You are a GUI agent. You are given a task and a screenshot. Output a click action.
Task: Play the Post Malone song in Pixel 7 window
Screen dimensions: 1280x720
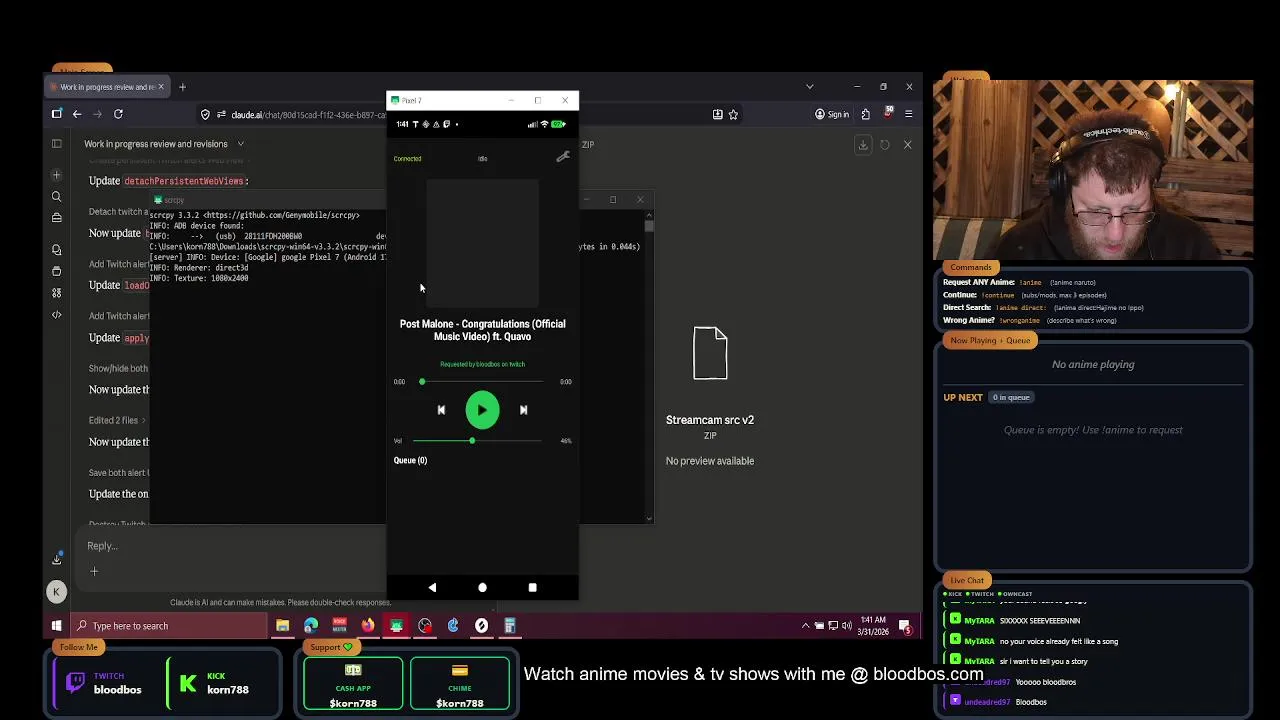(x=482, y=410)
